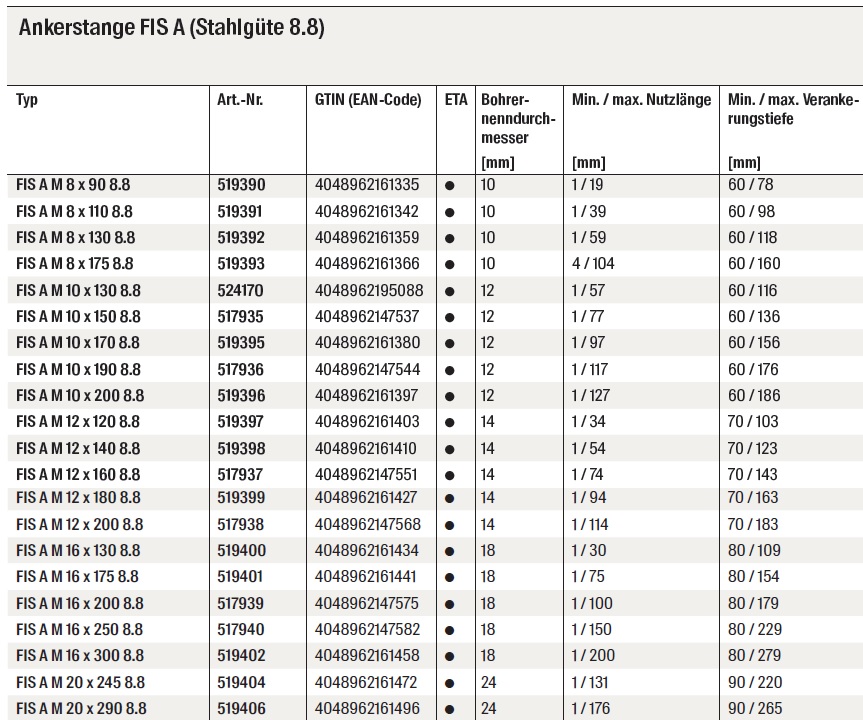Screen dimensions: 863x720
Task: Click article number 519398
Action: click(x=241, y=448)
